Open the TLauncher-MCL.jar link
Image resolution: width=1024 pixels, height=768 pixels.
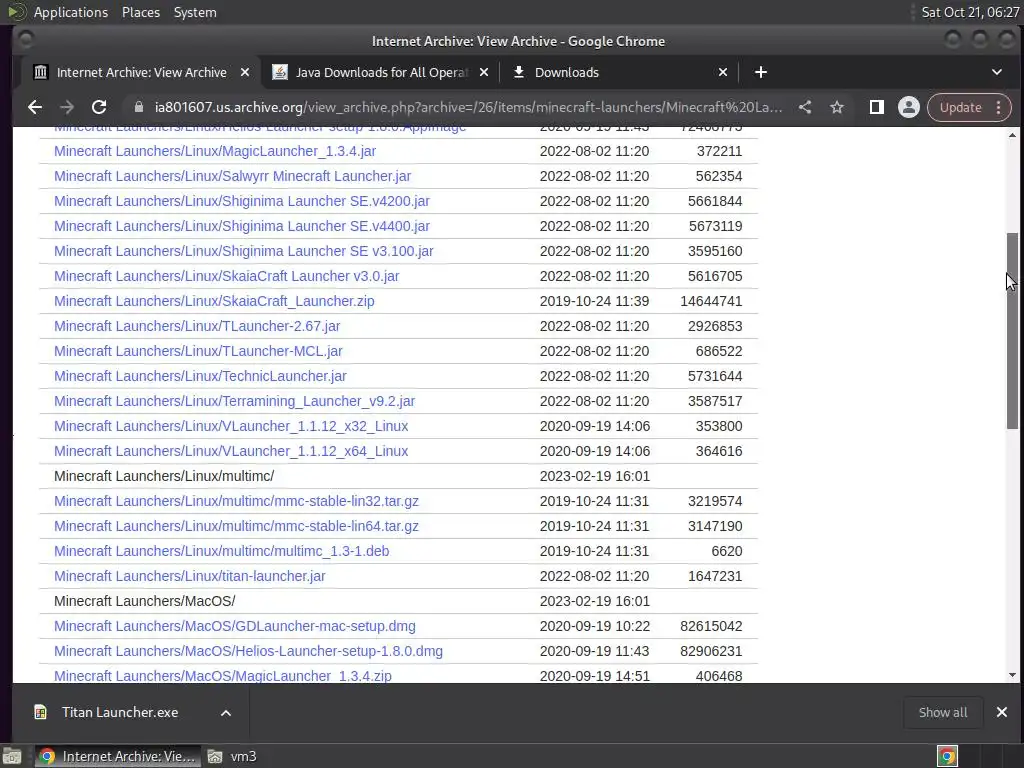[199, 351]
